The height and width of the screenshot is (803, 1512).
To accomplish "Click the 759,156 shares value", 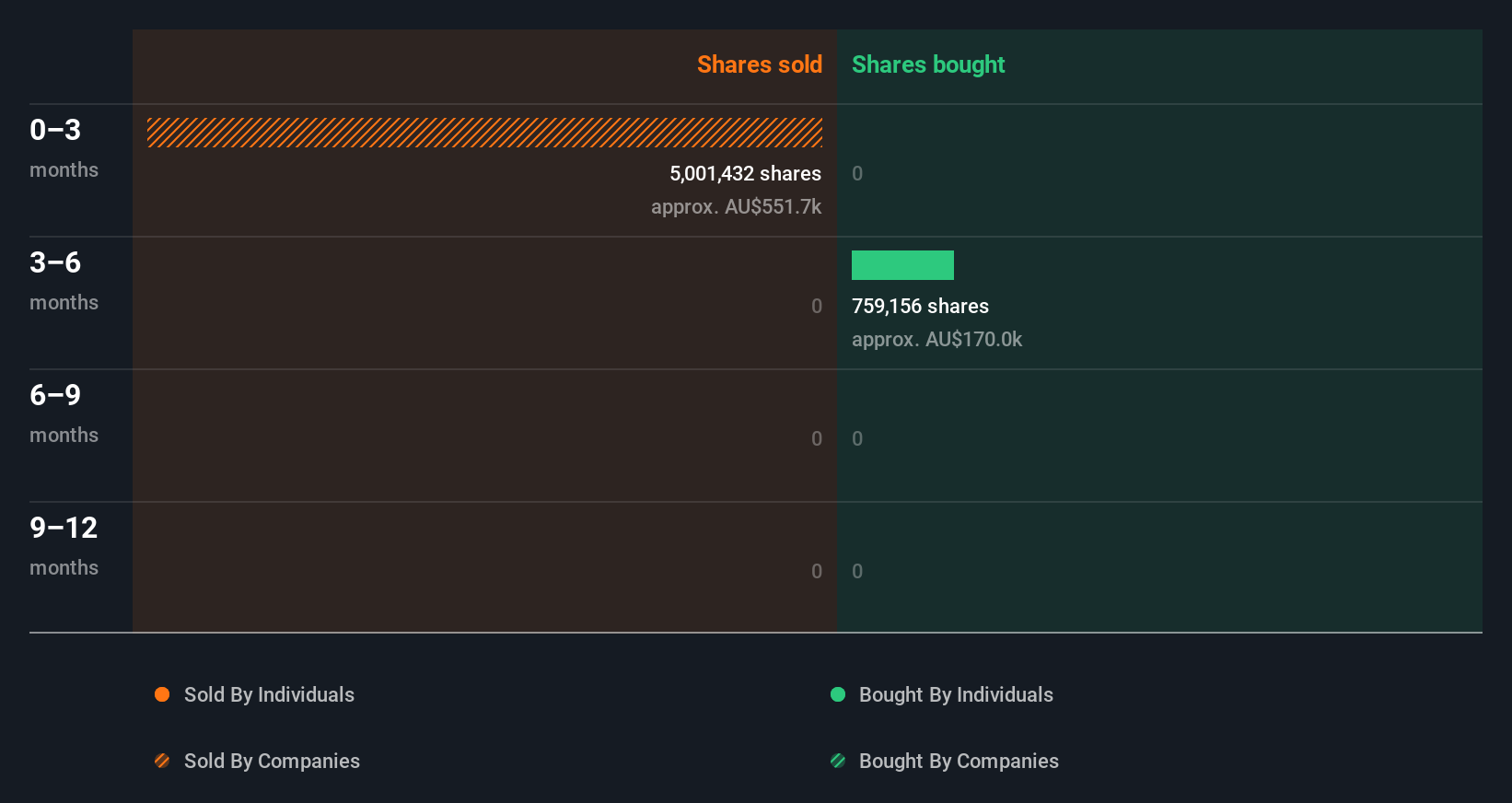I will click(920, 306).
